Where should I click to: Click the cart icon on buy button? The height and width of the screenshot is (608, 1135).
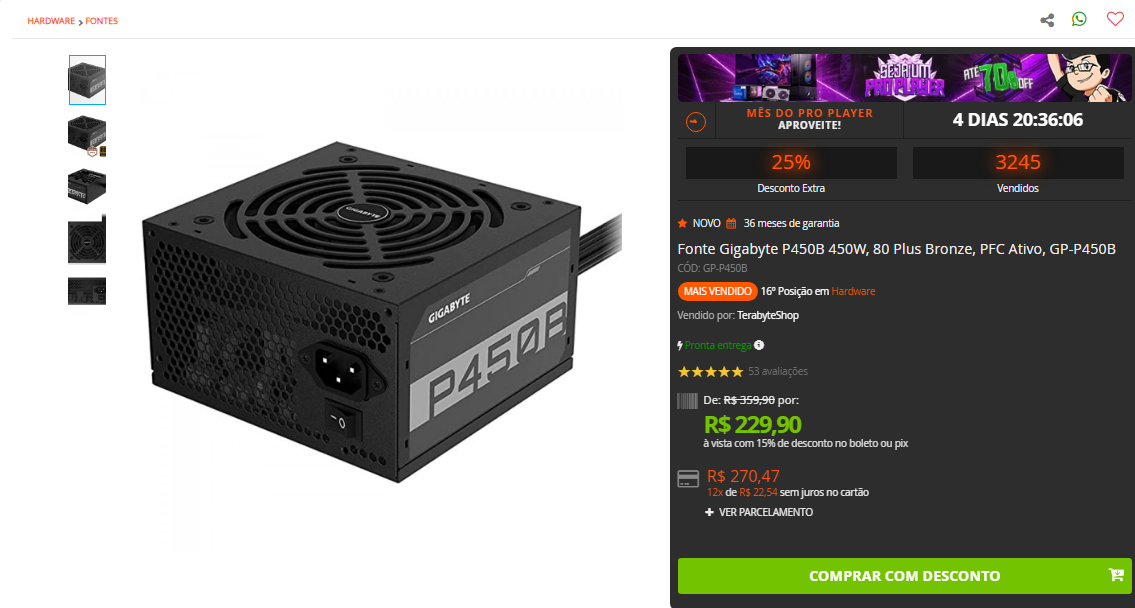(1115, 575)
